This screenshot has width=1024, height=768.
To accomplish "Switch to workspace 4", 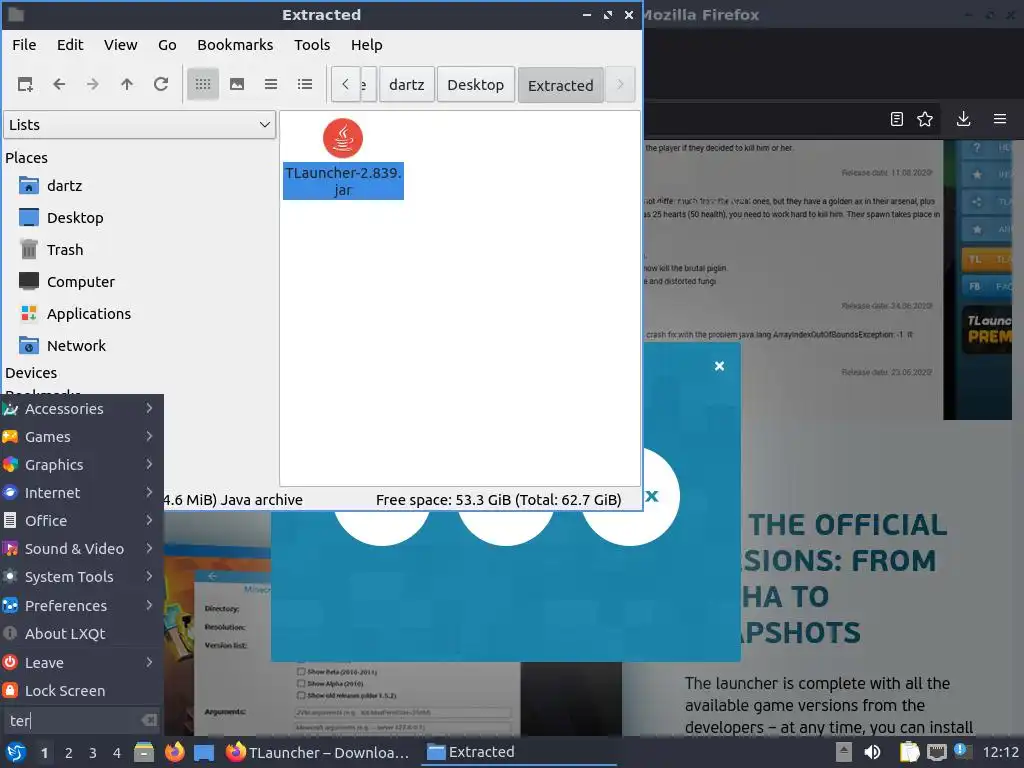I will coord(117,753).
